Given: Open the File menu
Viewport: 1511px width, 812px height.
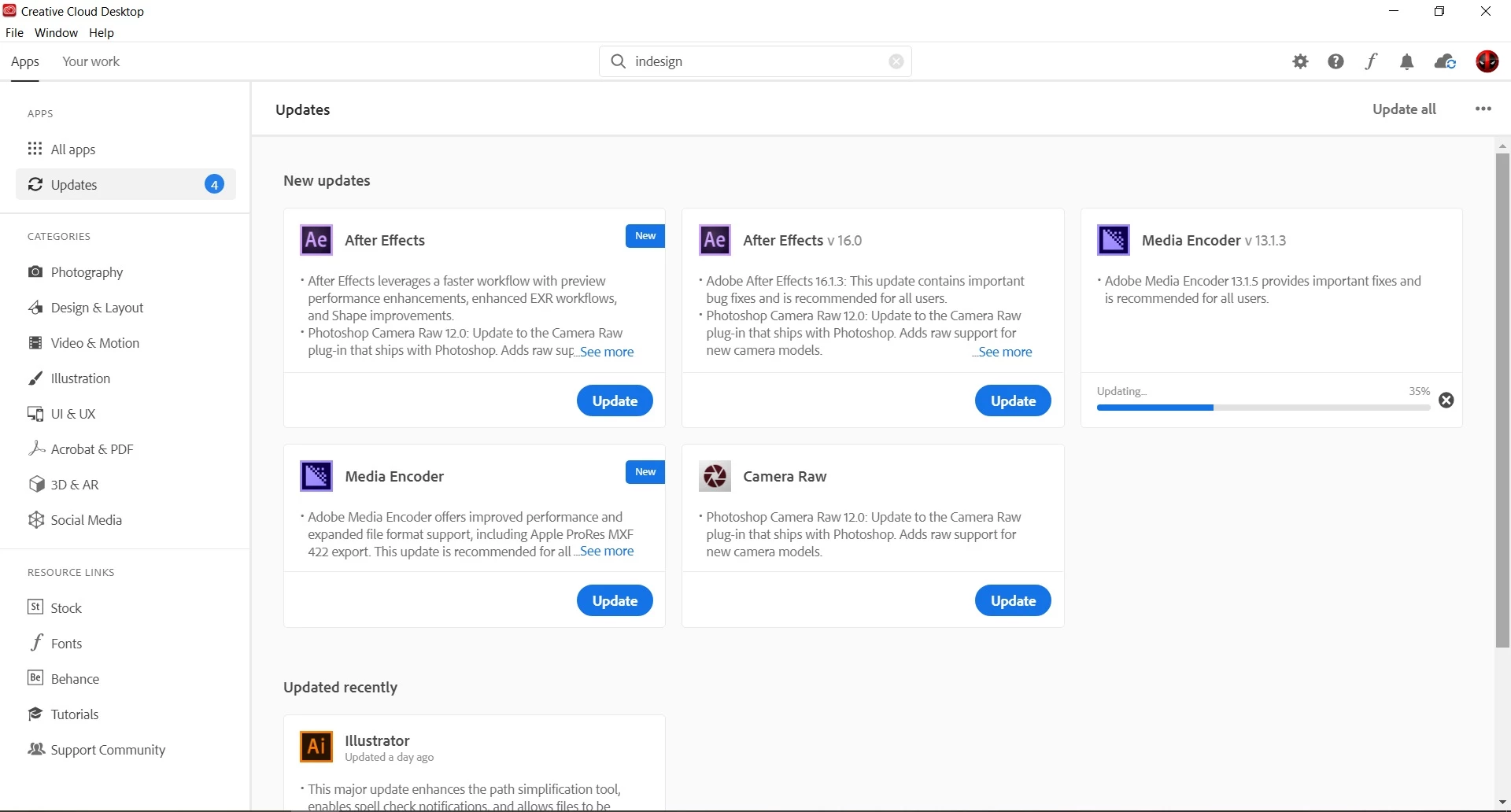Looking at the screenshot, I should (x=14, y=33).
